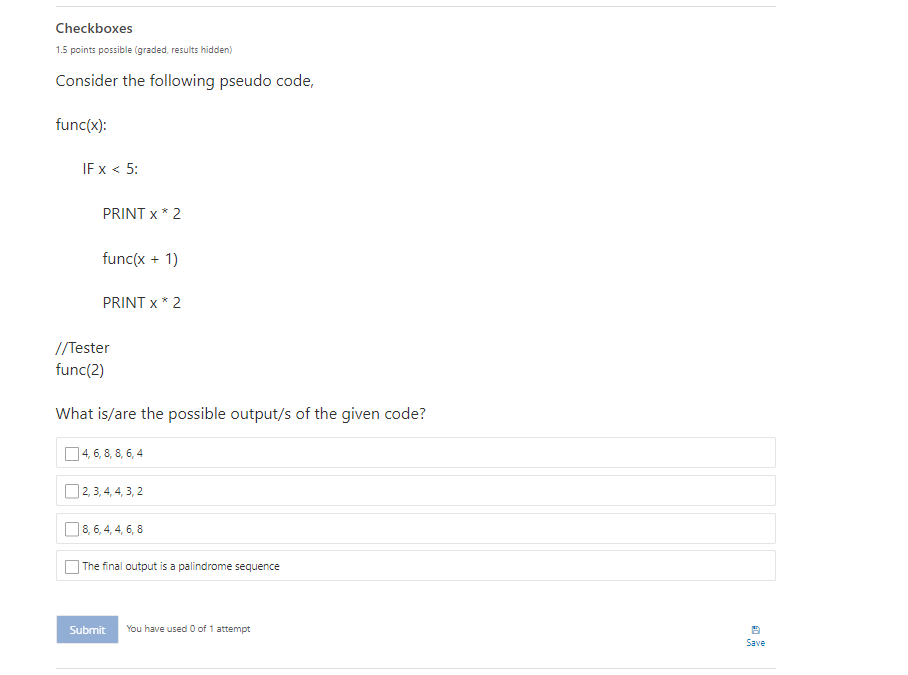Click the Checkboxes problem heading

point(93,28)
